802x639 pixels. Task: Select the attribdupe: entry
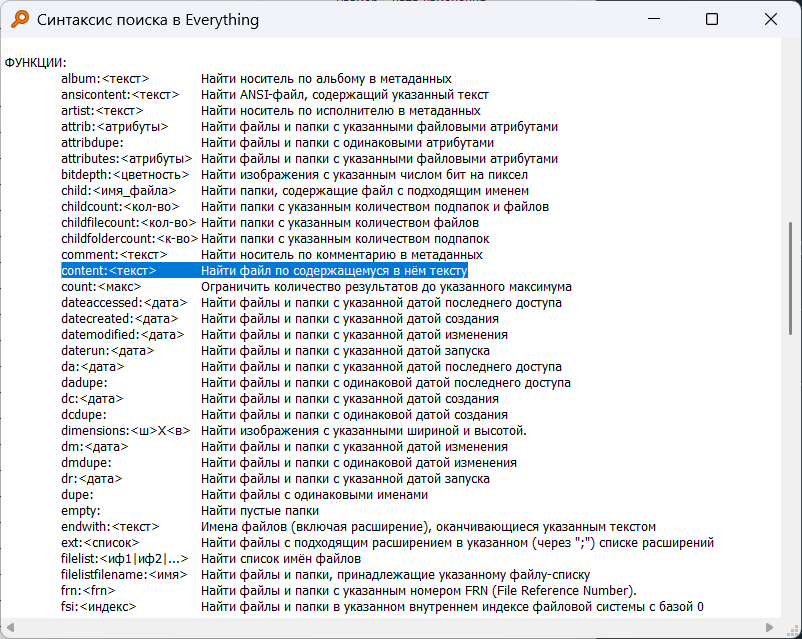[92, 143]
